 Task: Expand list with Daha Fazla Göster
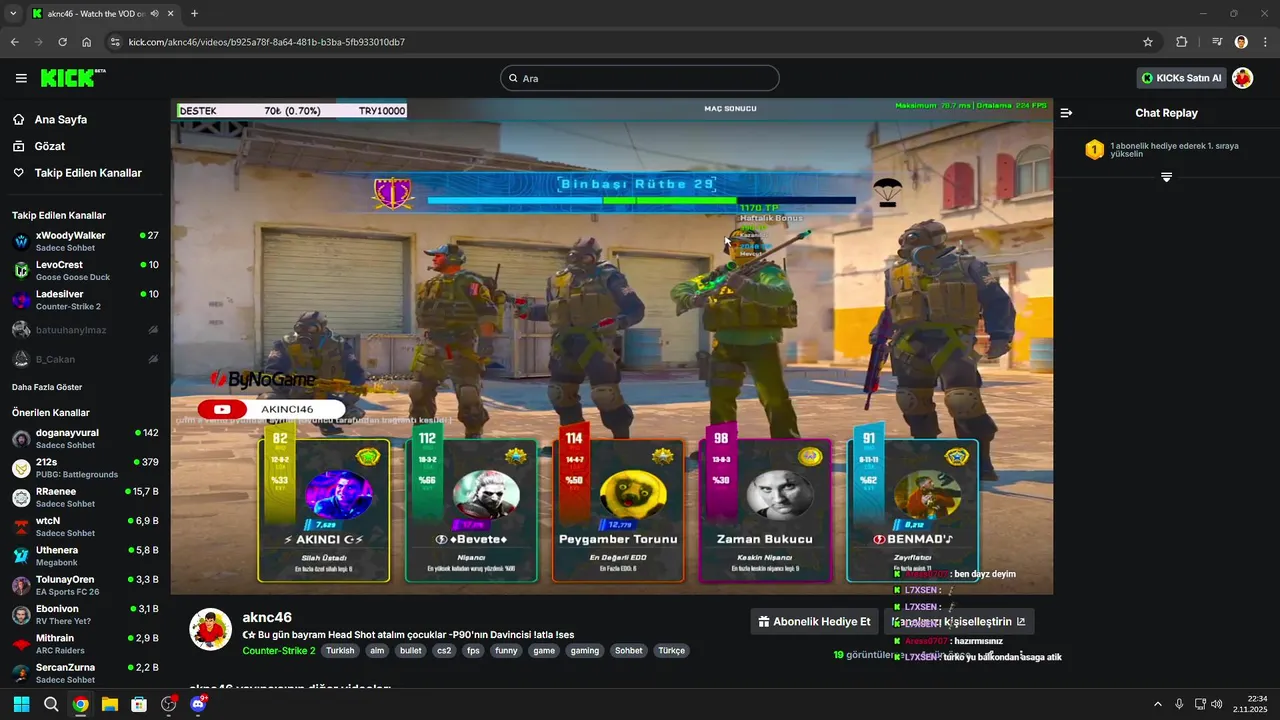pyautogui.click(x=47, y=387)
